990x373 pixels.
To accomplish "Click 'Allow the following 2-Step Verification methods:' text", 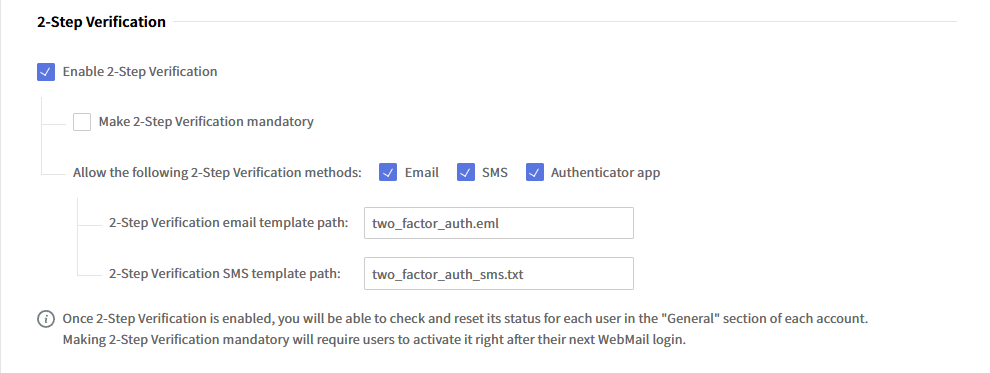I will (217, 172).
